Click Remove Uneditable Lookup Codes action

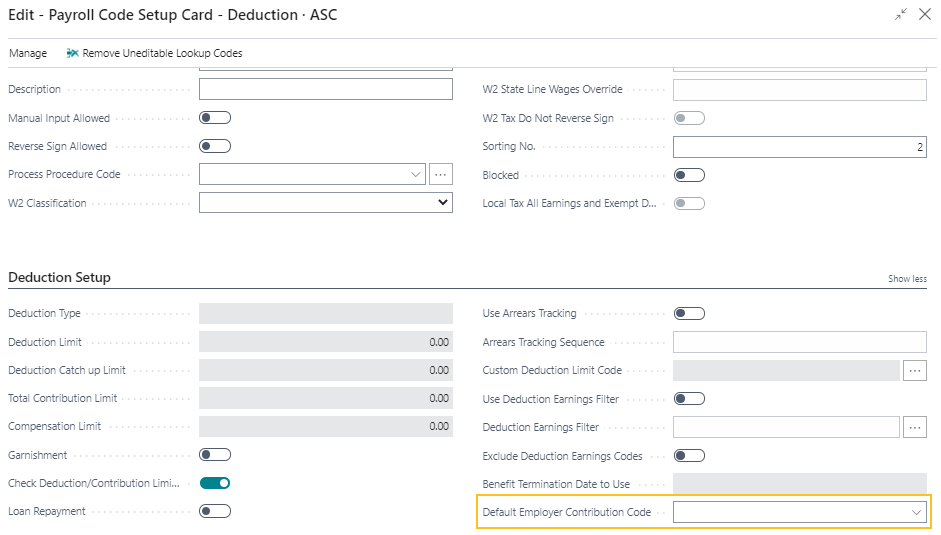click(x=162, y=53)
